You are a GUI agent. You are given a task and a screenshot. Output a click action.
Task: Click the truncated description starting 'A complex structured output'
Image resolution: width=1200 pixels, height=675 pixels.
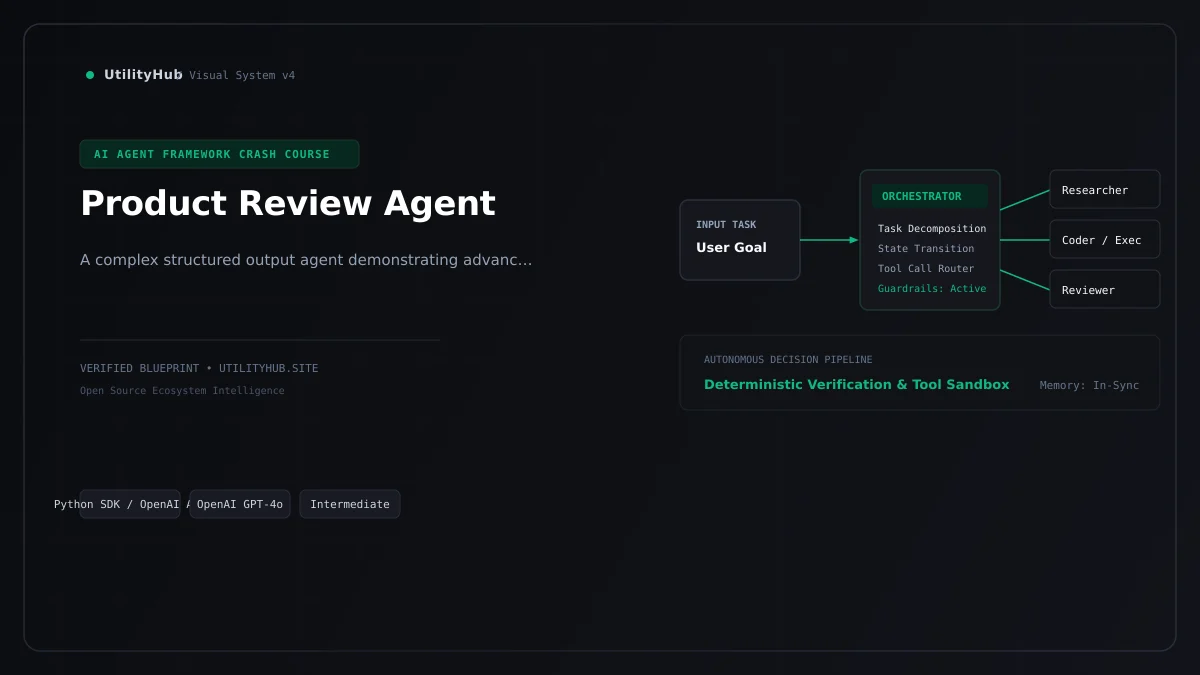[306, 260]
